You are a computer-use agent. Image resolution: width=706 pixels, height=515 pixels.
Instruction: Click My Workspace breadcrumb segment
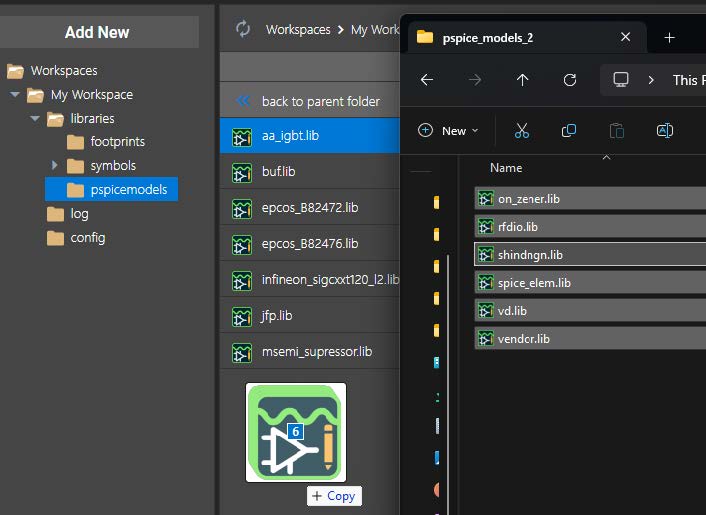coord(375,30)
